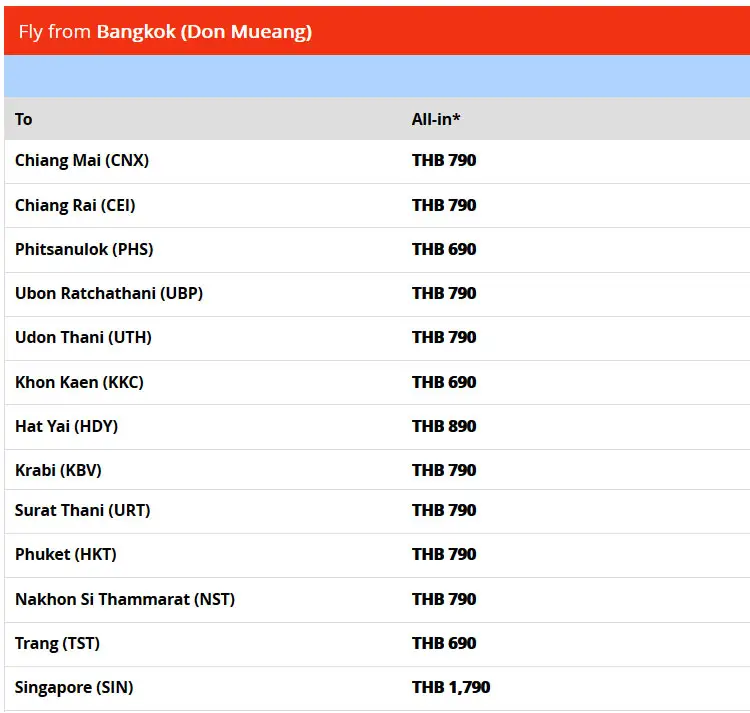Select Chiang Rai (CEI) destination row
The image size is (750, 713).
75,205
